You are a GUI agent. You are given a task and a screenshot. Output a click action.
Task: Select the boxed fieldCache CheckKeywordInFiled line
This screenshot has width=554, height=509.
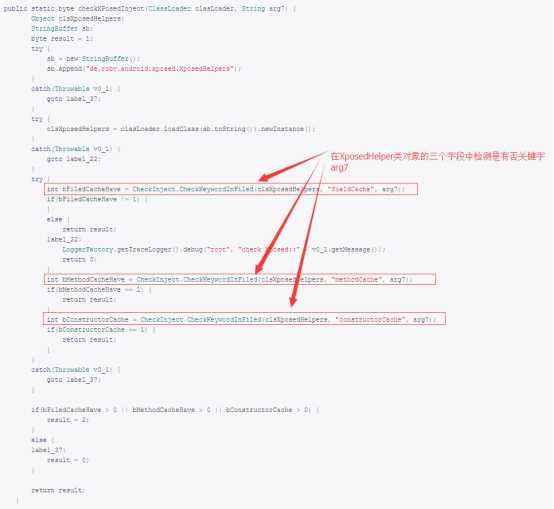point(231,189)
